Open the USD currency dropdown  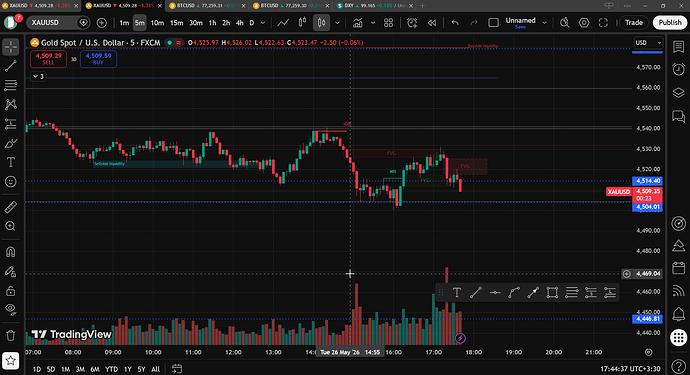(648, 43)
